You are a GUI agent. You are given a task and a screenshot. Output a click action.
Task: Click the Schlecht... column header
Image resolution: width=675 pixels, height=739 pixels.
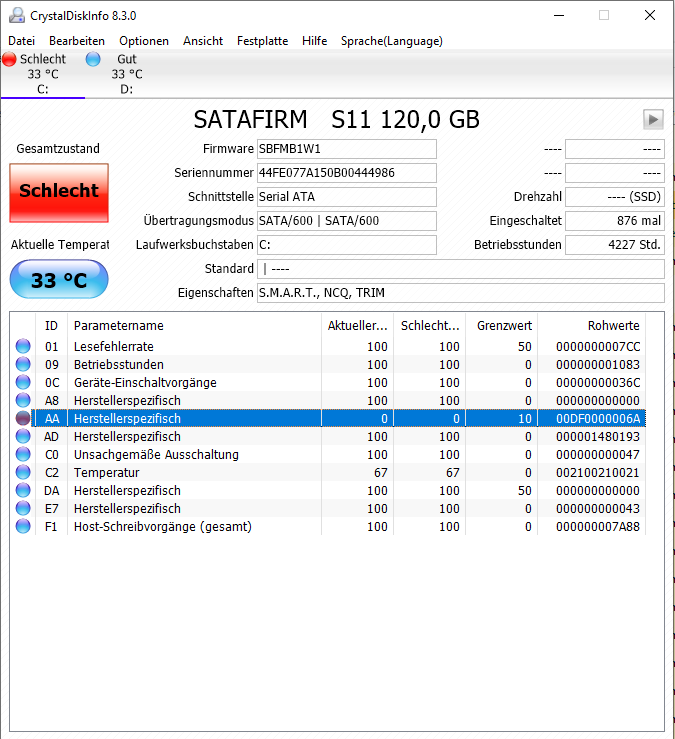tap(429, 326)
